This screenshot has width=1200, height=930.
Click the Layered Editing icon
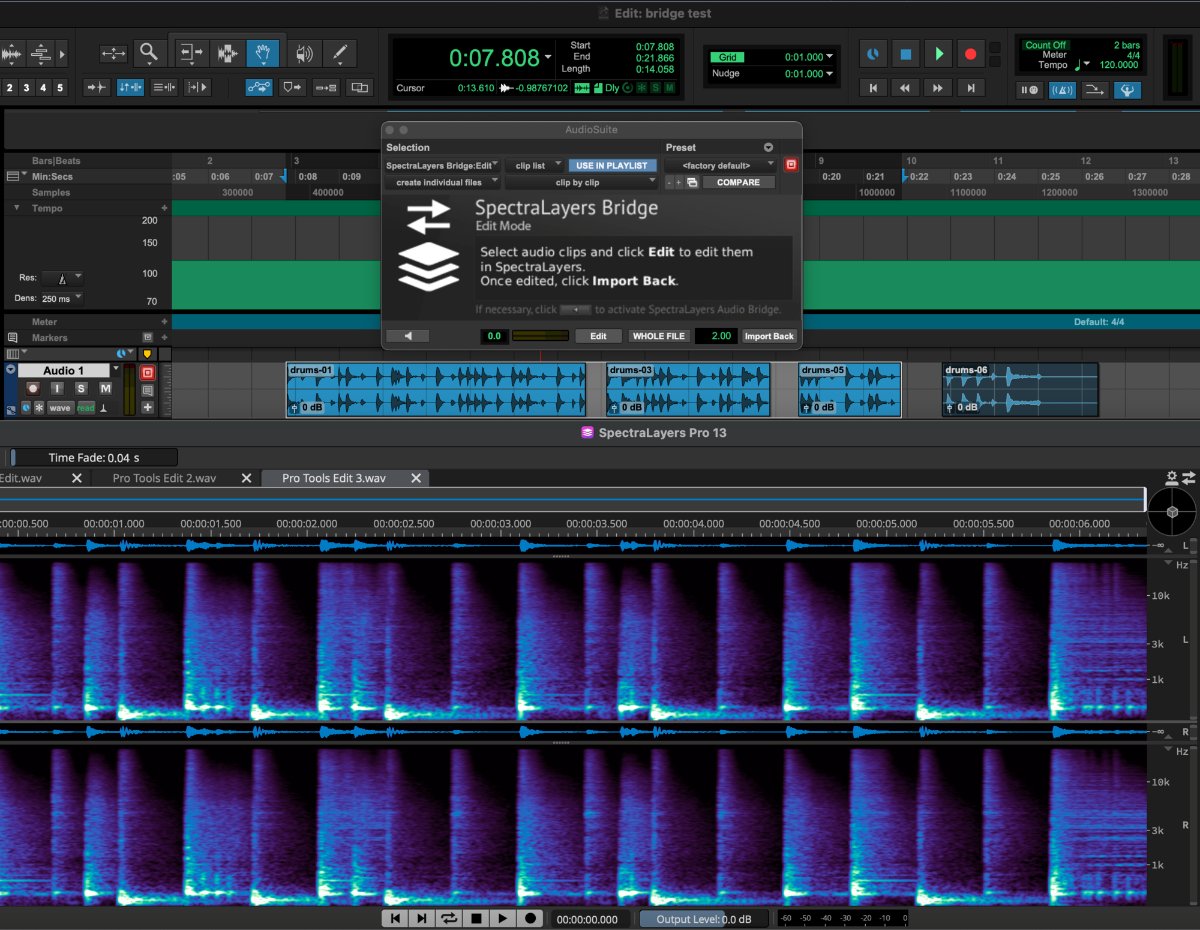click(x=359, y=88)
